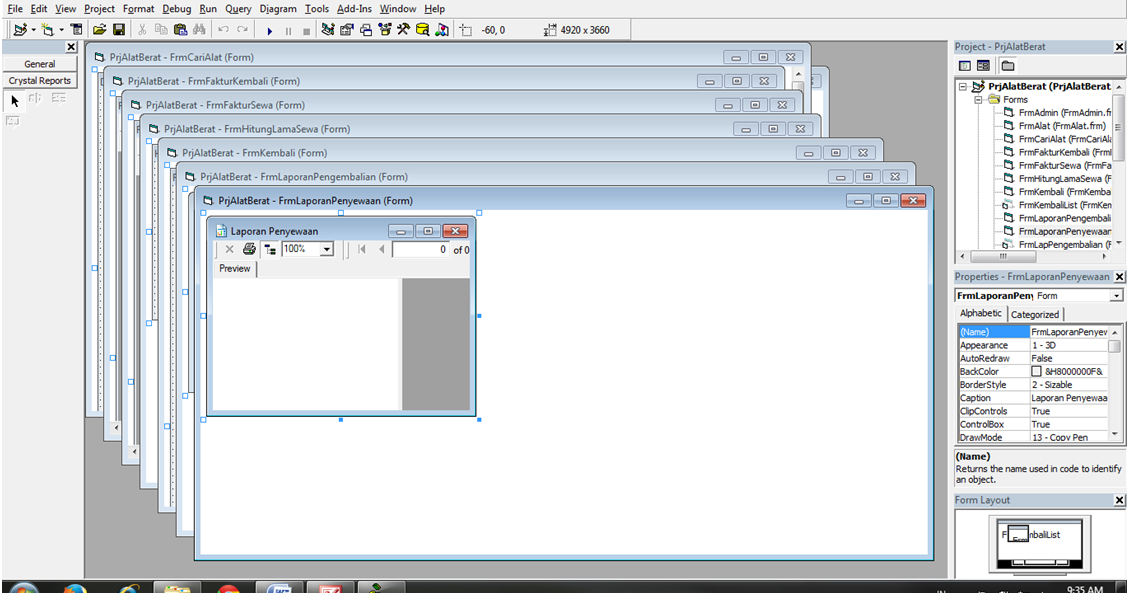Open the object selector dropdown in Properties panel
This screenshot has height=593, width=1129.
[1116, 295]
